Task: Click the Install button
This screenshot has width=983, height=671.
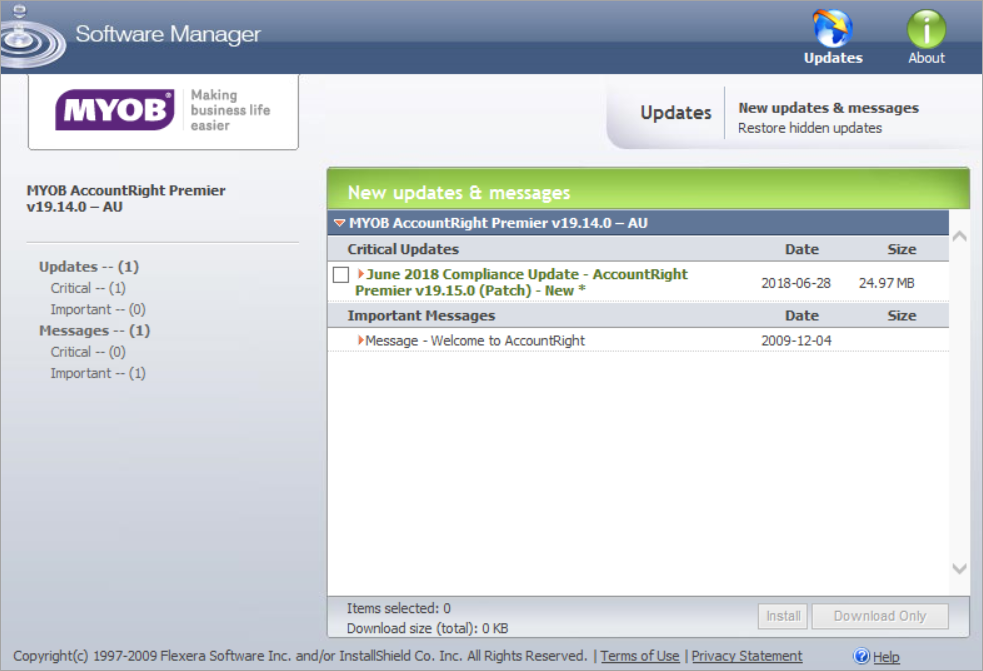Action: click(x=783, y=616)
